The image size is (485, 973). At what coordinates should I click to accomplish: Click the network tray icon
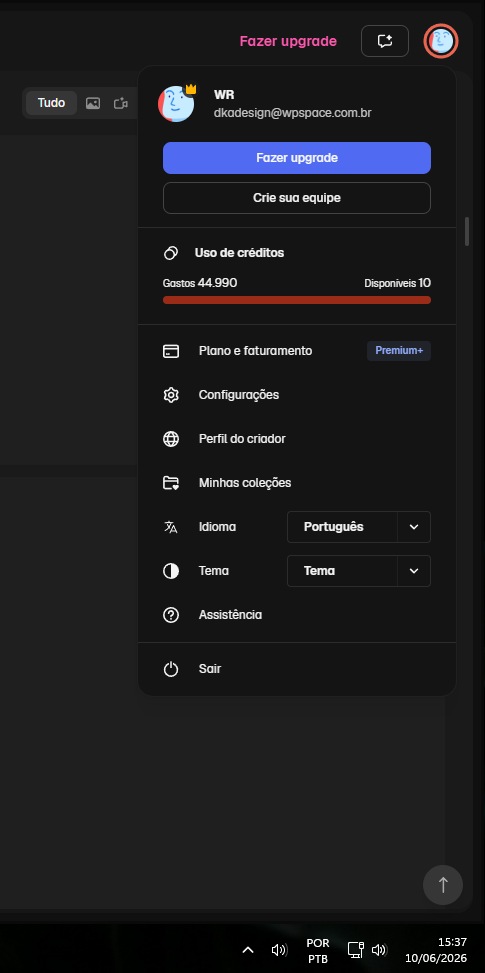(355, 950)
